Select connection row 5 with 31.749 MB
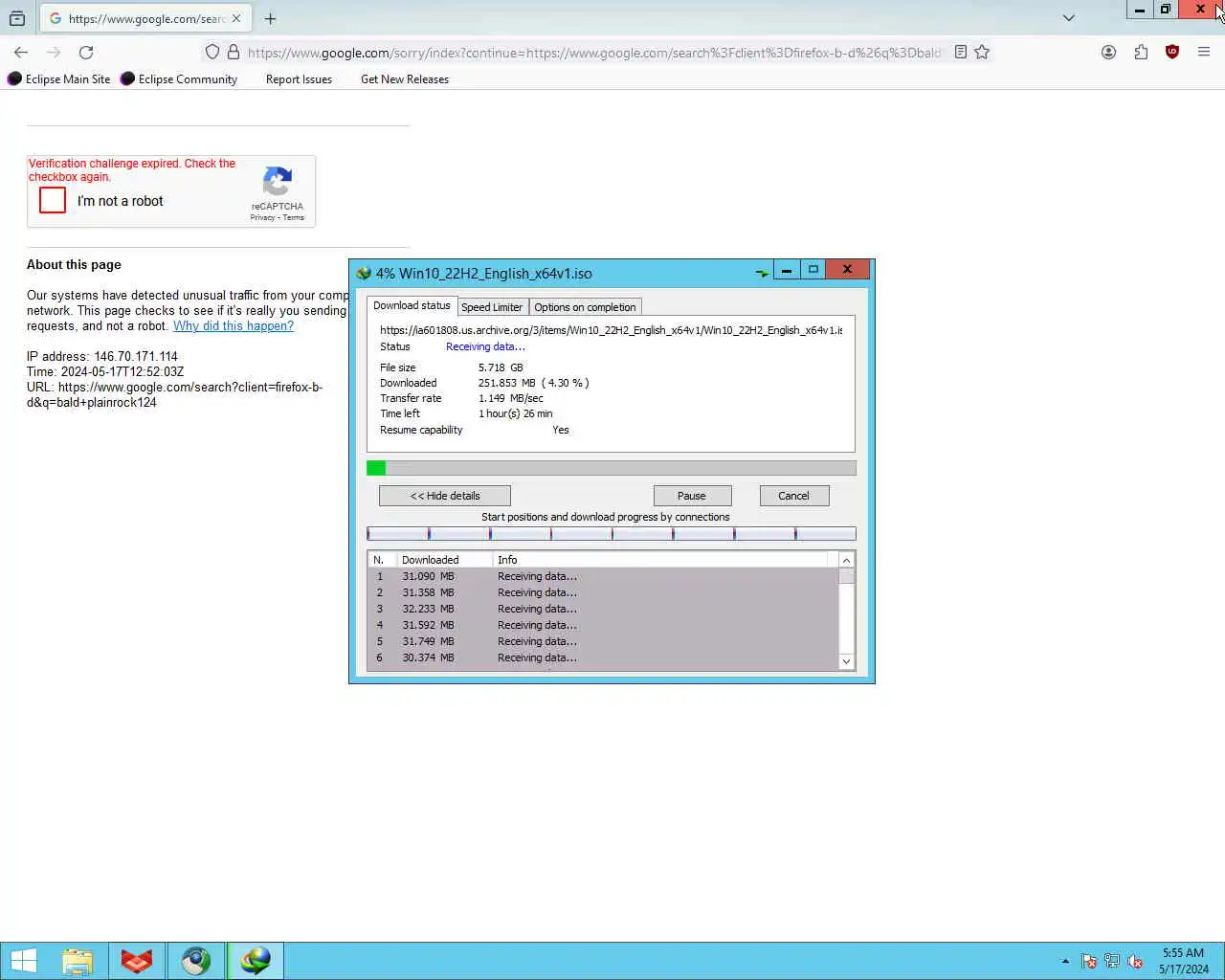Viewport: 1225px width, 980px height. tap(603, 641)
